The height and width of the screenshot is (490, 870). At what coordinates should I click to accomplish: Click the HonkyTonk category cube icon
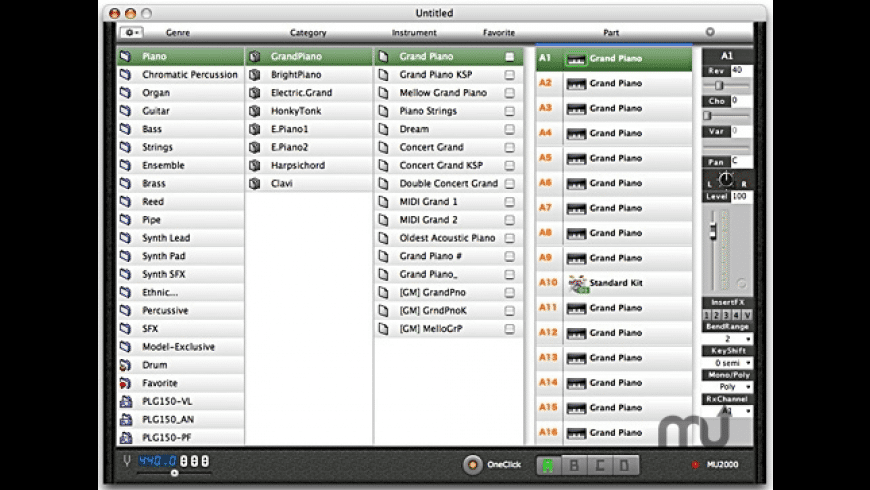point(255,111)
